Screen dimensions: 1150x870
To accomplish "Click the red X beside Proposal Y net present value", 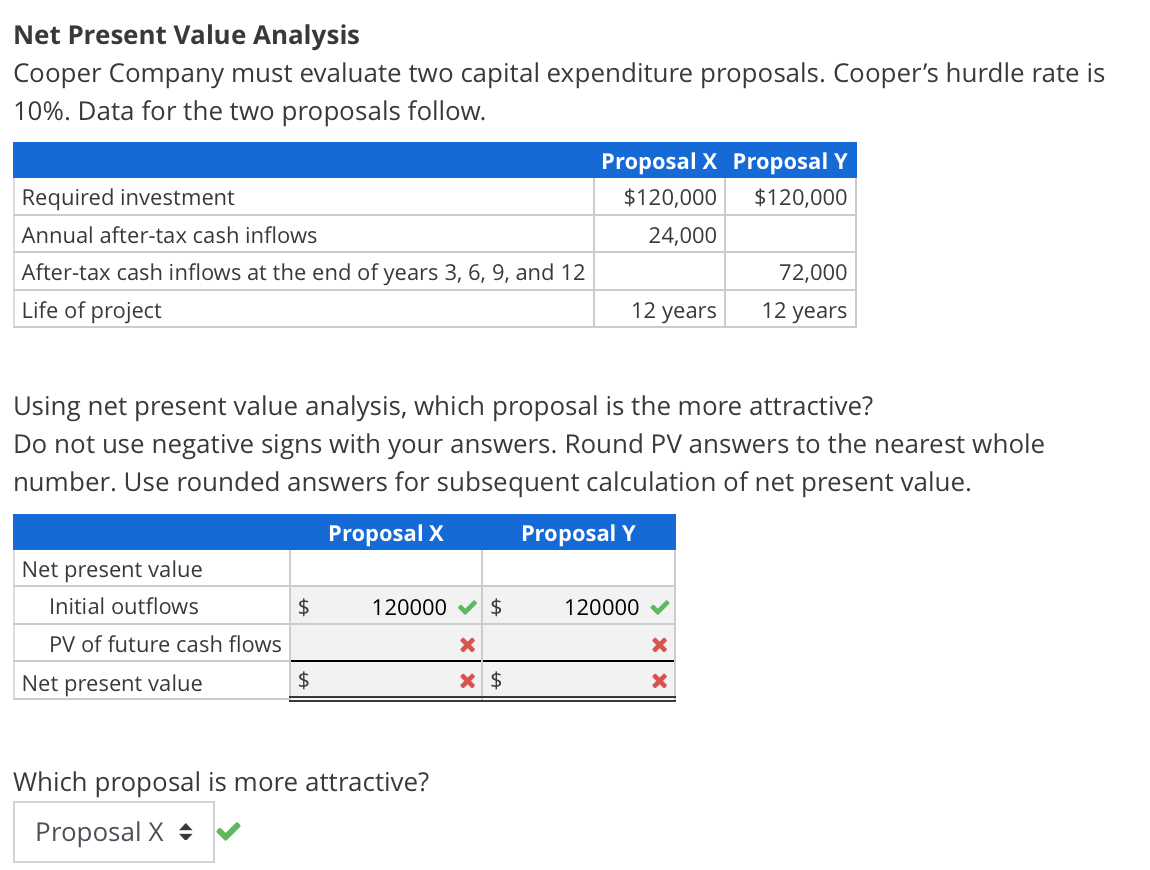I will tap(661, 681).
